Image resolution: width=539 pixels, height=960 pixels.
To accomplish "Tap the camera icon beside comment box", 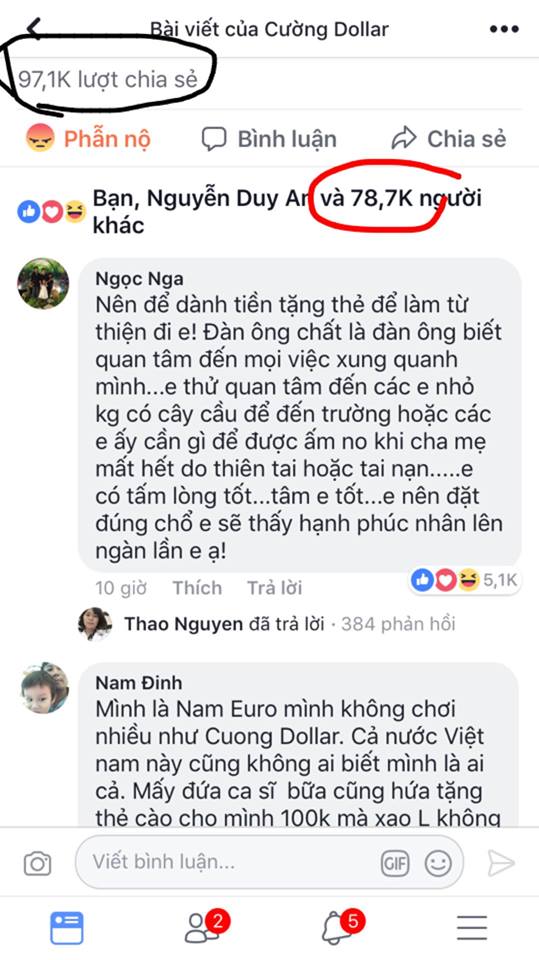I will coord(37,864).
